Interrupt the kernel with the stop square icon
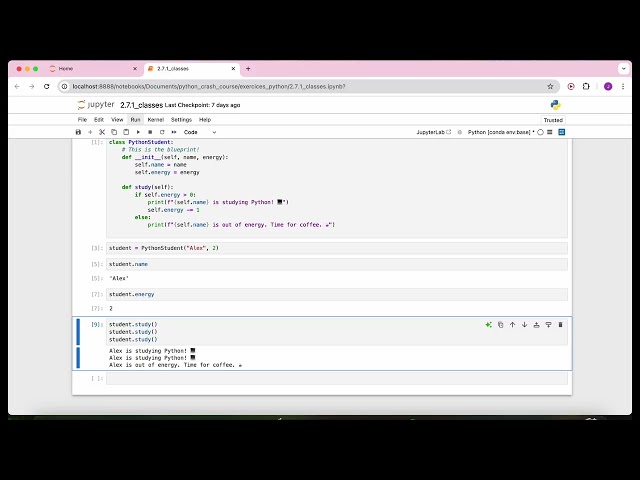 [x=150, y=132]
